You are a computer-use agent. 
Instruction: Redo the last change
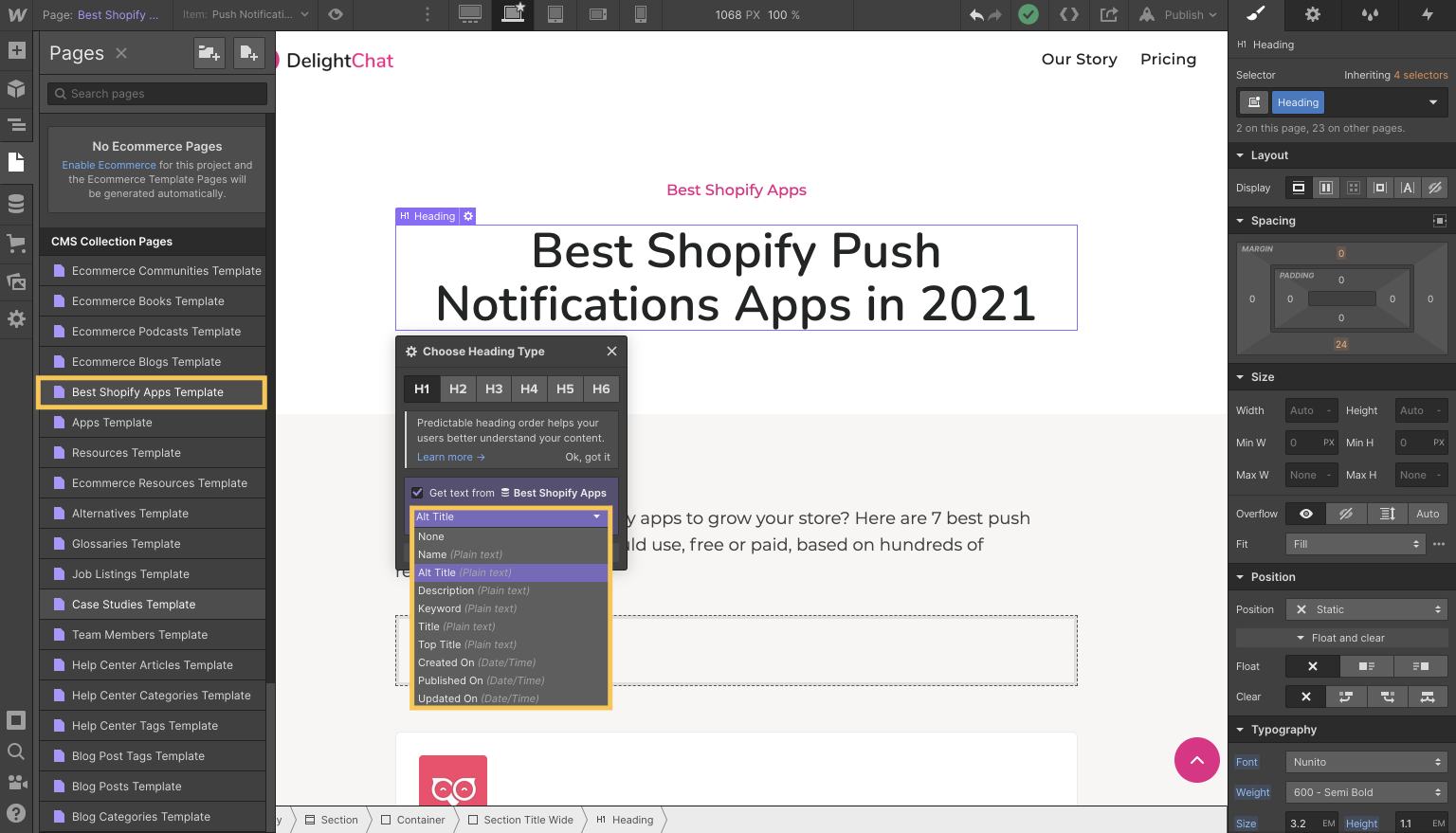[994, 15]
